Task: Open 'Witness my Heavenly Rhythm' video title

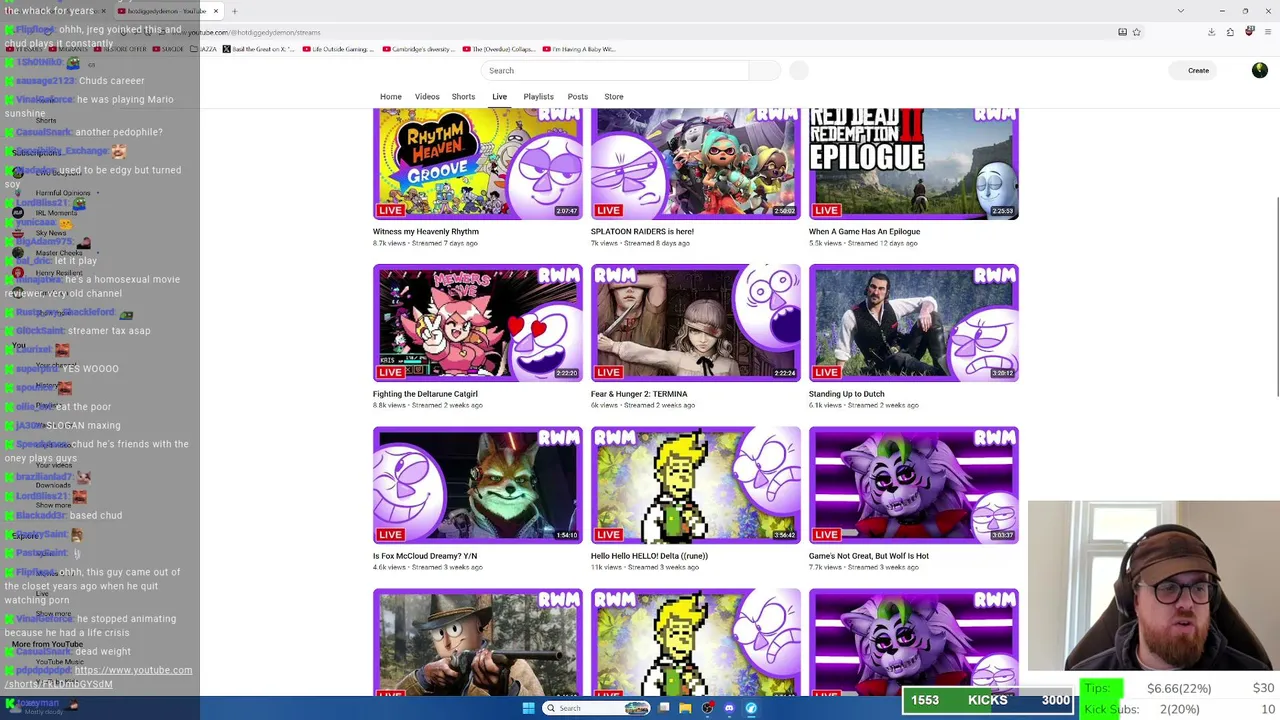Action: pos(426,231)
